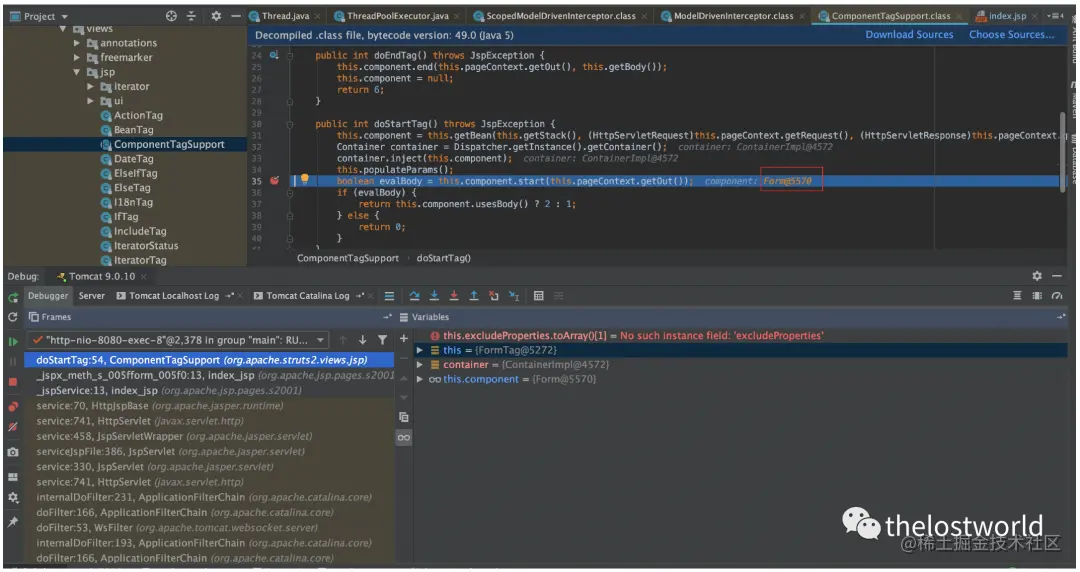Click the Locate/Select Opened File icon
The image size is (1080, 572).
click(171, 16)
